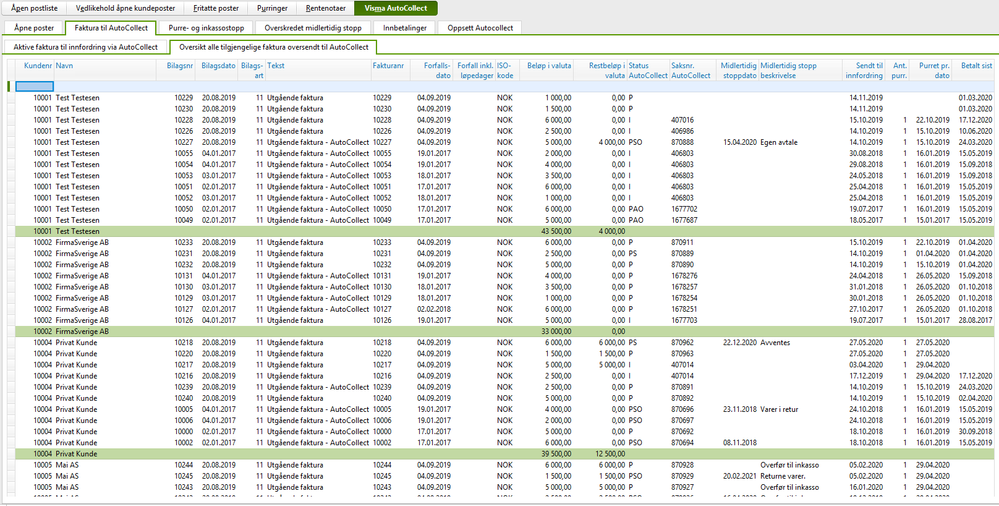Select the Visma AutoCollect tab
The width and height of the screenshot is (999, 506).
pyautogui.click(x=396, y=9)
